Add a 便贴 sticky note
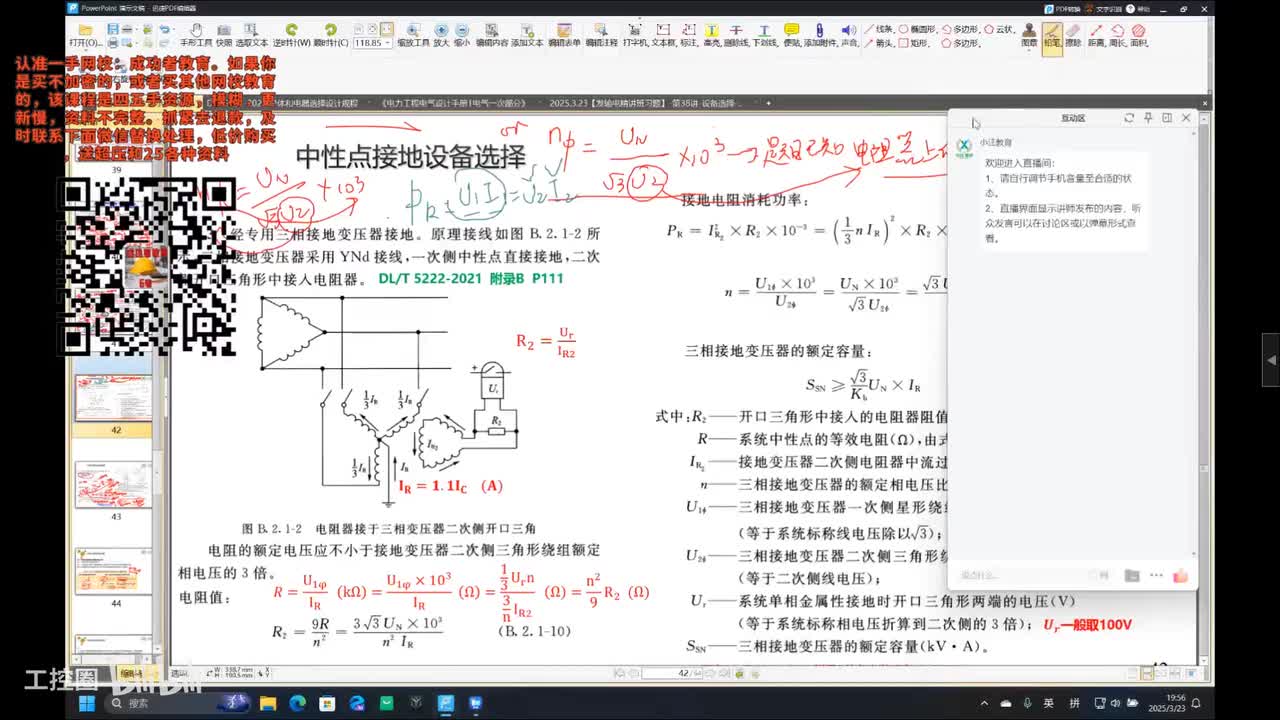Screen dimensions: 1280x720 pos(791,37)
